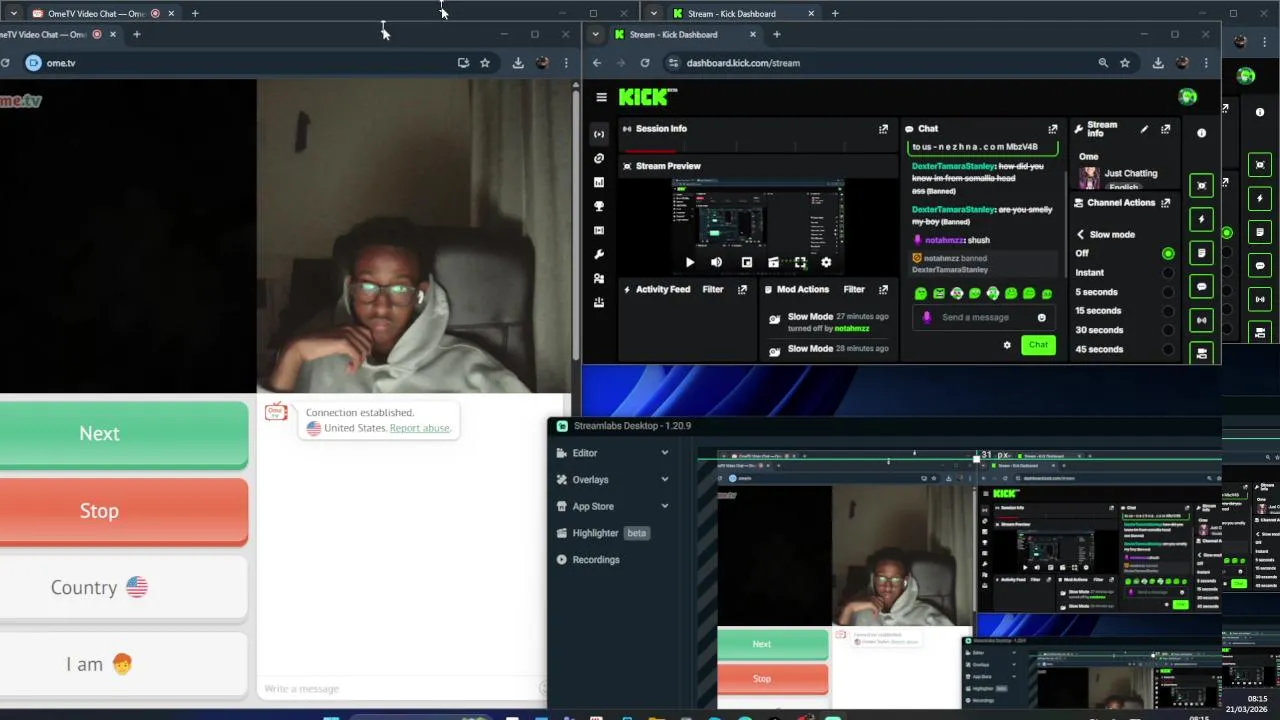This screenshot has height=720, width=1280.
Task: Open Activity Feed Filter
Action: [x=713, y=290]
